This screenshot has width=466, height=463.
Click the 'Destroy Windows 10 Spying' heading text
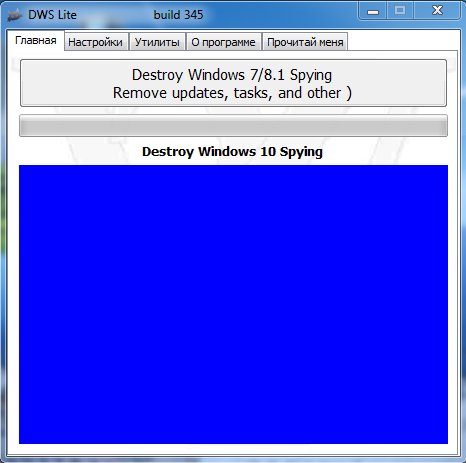tap(232, 152)
